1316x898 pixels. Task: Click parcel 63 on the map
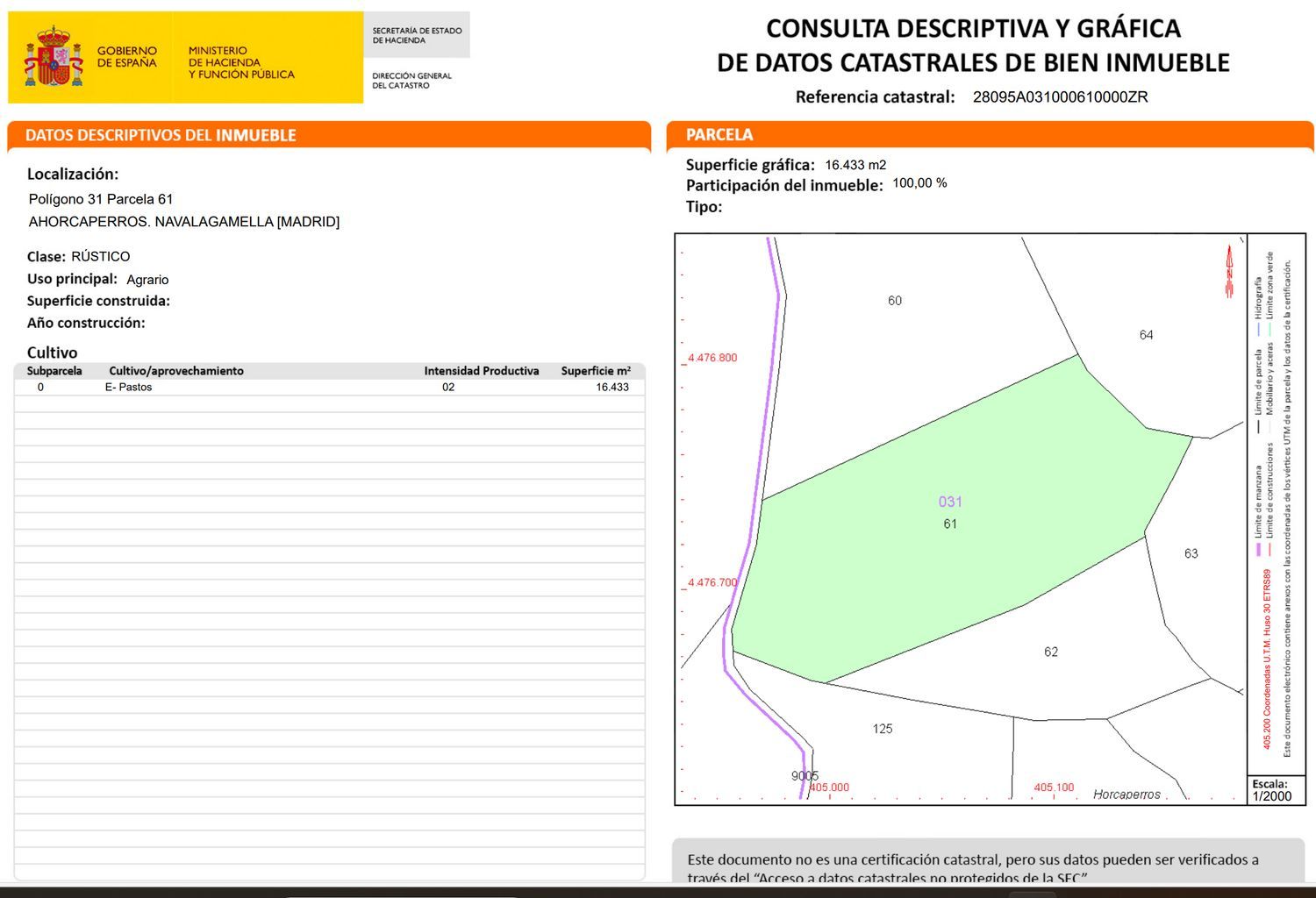pyautogui.click(x=1191, y=553)
